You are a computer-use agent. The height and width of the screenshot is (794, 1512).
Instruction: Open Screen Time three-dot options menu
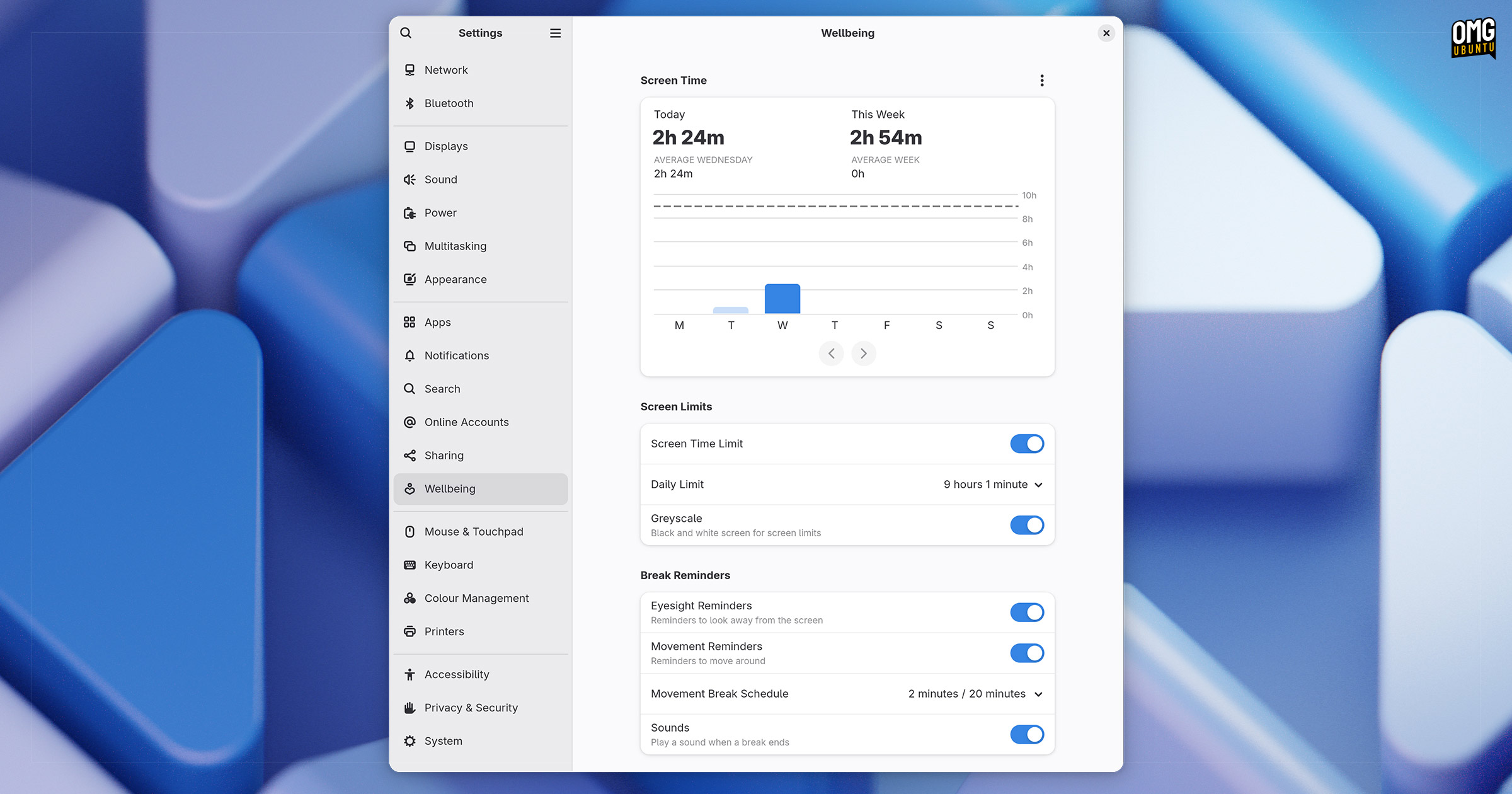pos(1042,80)
